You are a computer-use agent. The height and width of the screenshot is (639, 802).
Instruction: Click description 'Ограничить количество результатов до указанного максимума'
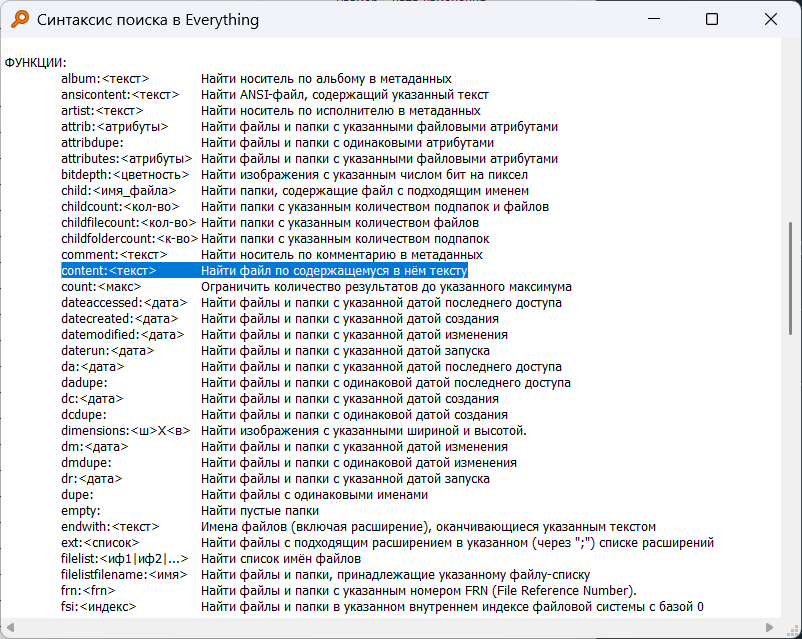[386, 287]
